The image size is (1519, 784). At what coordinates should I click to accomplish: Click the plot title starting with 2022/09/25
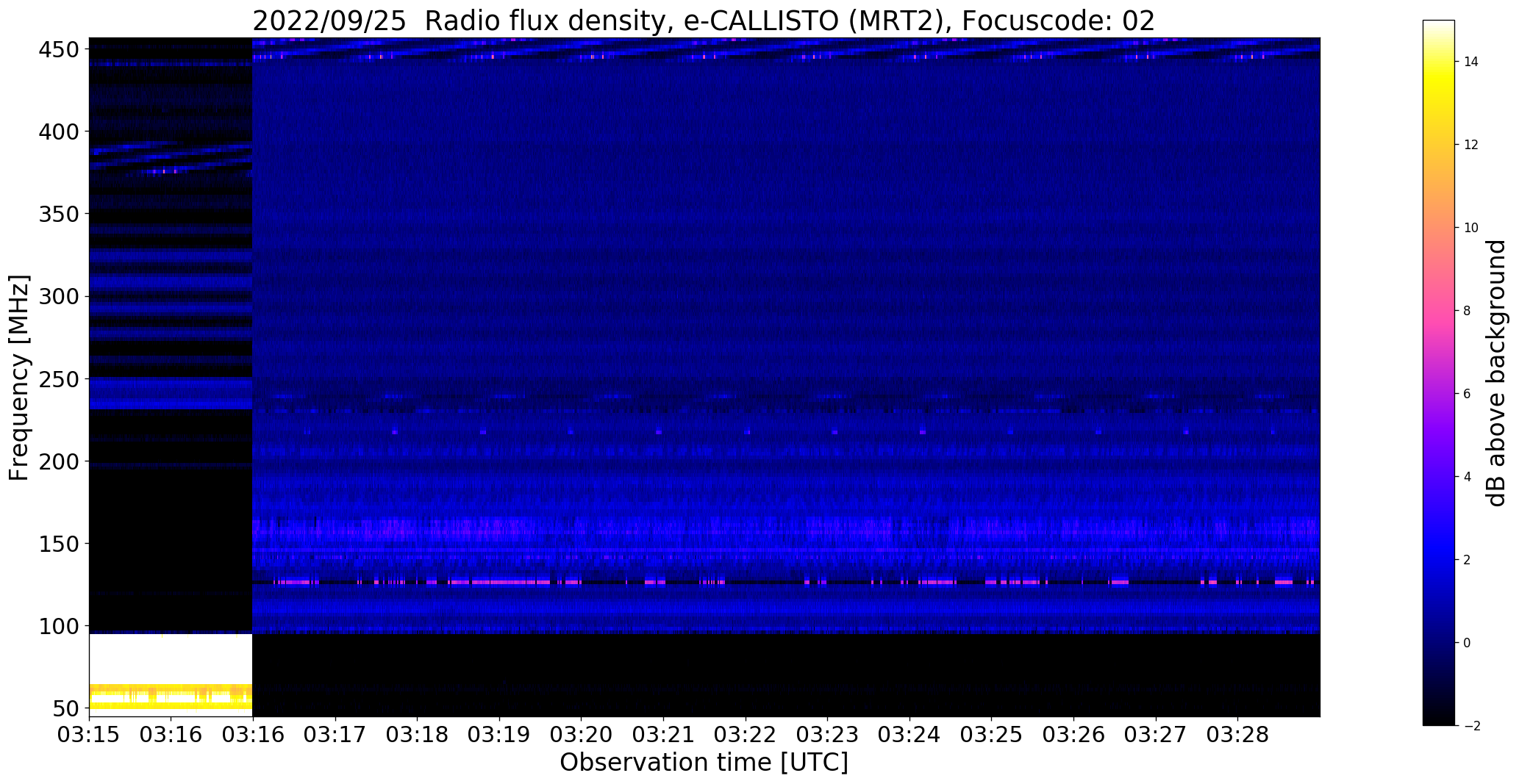pos(704,21)
